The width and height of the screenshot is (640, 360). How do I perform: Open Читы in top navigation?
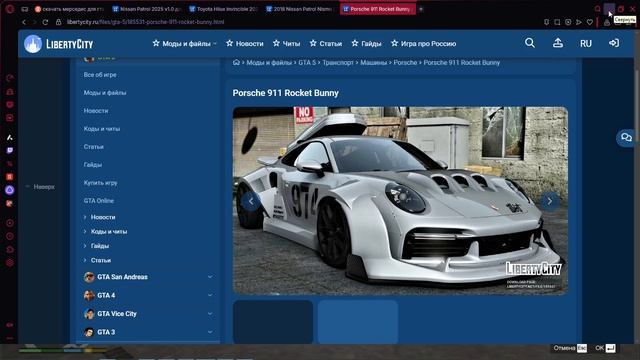287,43
